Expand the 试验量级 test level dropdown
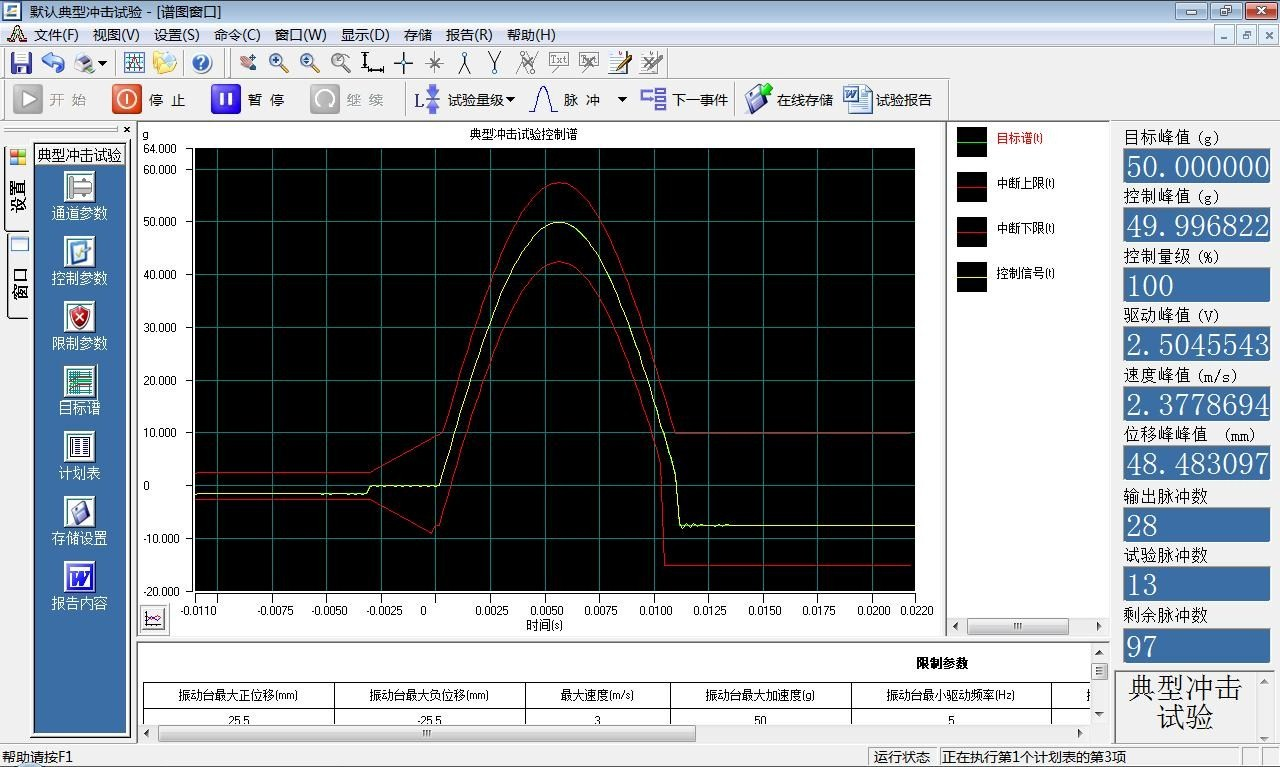The width and height of the screenshot is (1280, 767). (510, 100)
